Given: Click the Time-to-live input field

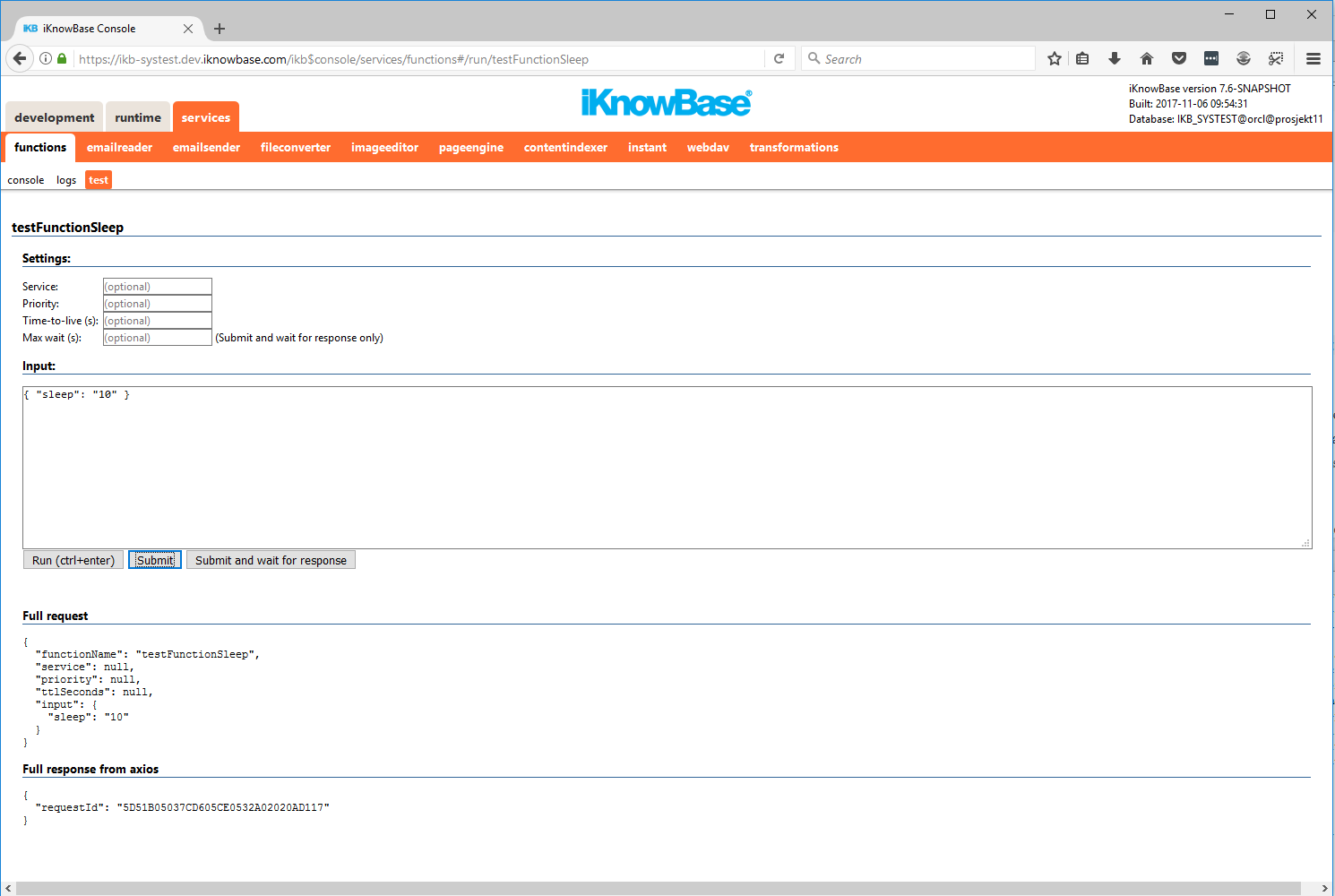Looking at the screenshot, I should (158, 321).
